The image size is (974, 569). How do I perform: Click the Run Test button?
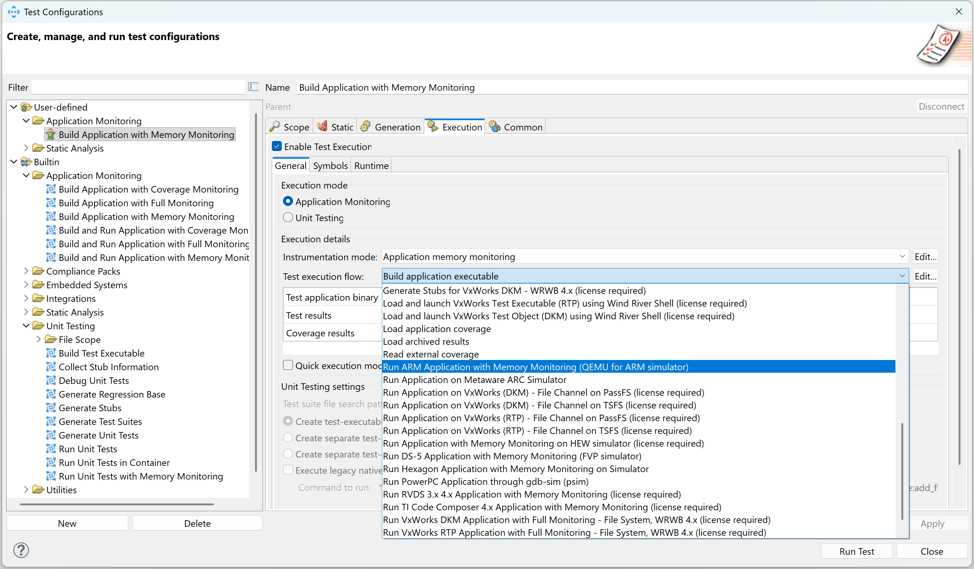point(857,552)
